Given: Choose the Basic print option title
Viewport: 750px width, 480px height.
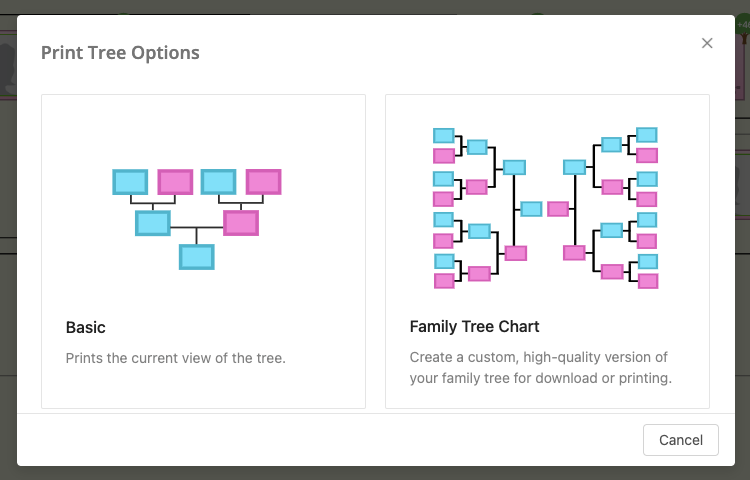Looking at the screenshot, I should point(86,327).
